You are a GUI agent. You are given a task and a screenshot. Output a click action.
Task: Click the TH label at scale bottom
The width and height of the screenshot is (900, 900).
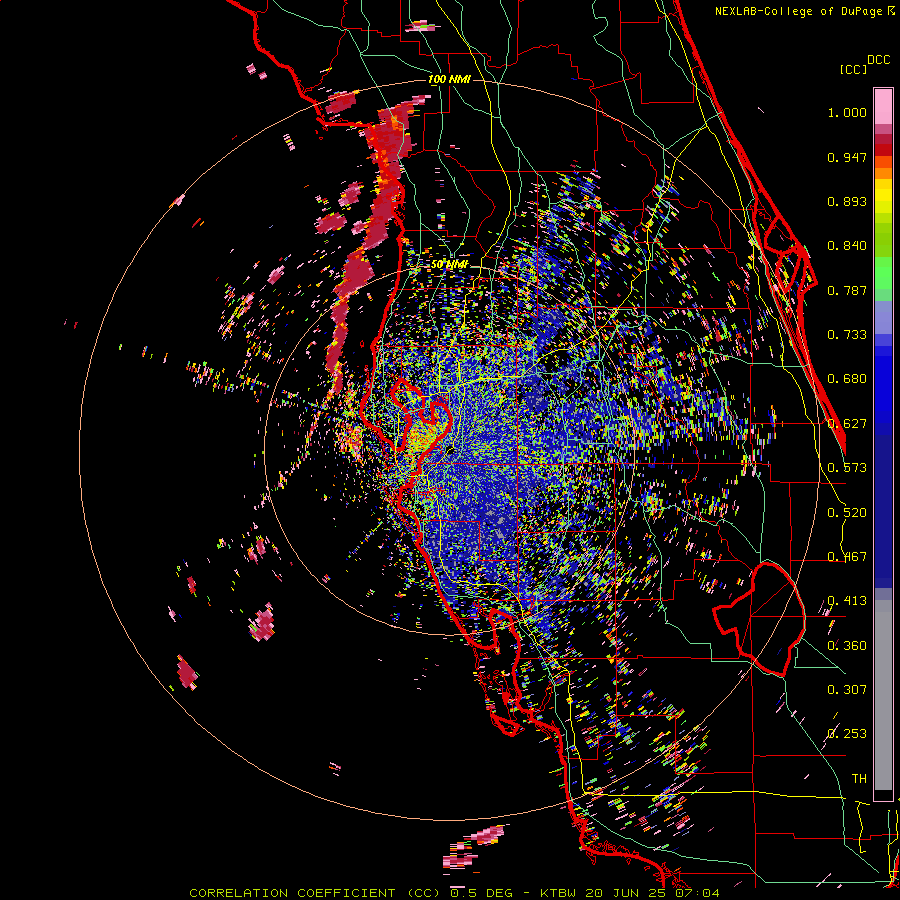(x=859, y=779)
